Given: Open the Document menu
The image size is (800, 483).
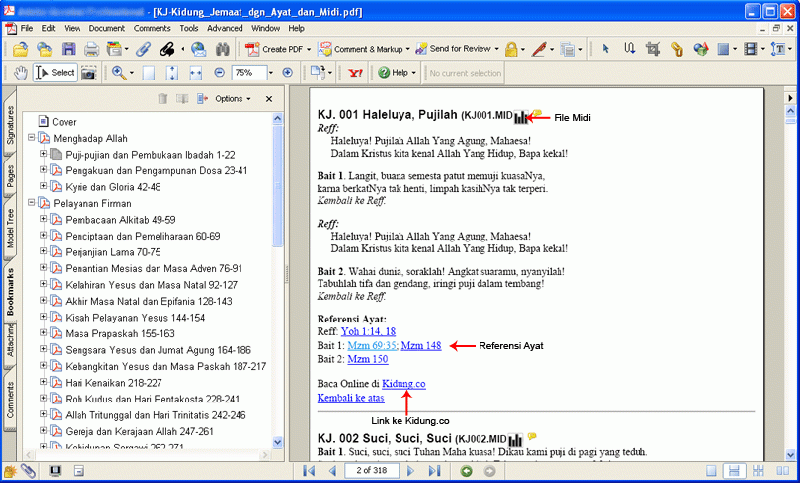Looking at the screenshot, I should (106, 28).
